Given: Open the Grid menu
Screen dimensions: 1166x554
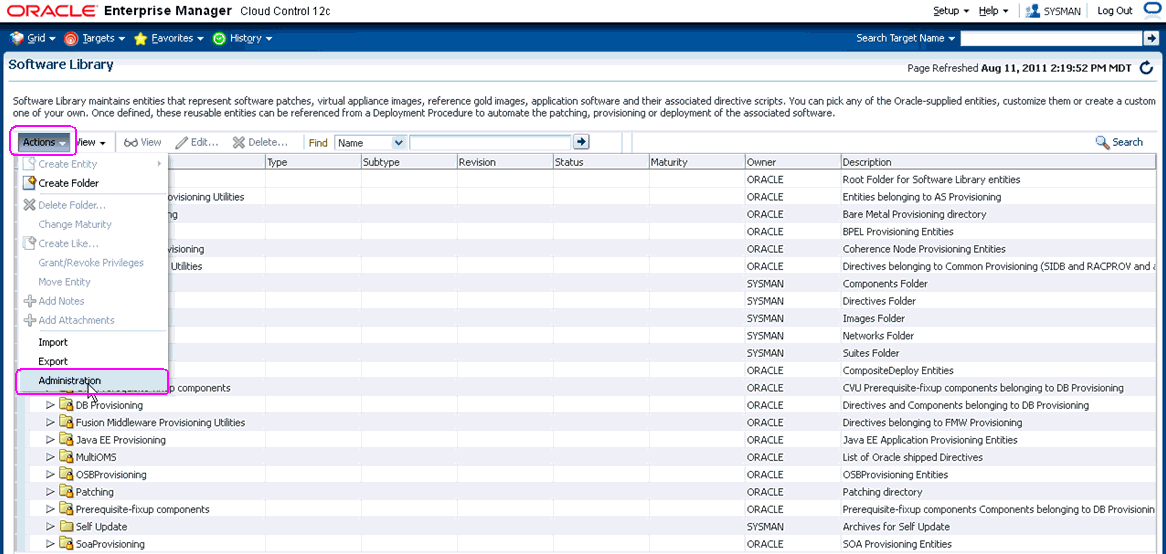Looking at the screenshot, I should click(x=33, y=38).
